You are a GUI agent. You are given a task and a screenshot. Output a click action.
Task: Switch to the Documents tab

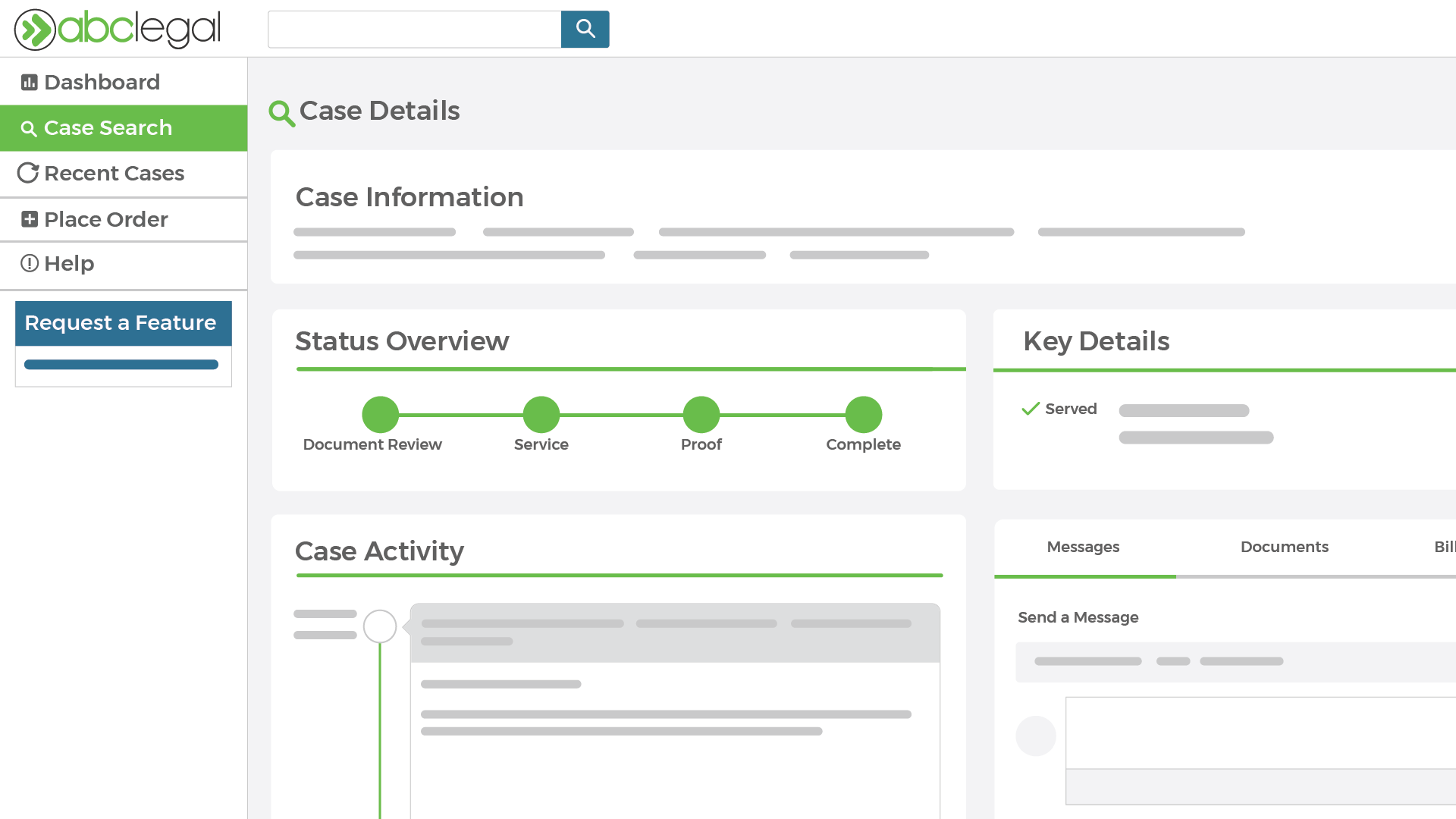[x=1284, y=547]
